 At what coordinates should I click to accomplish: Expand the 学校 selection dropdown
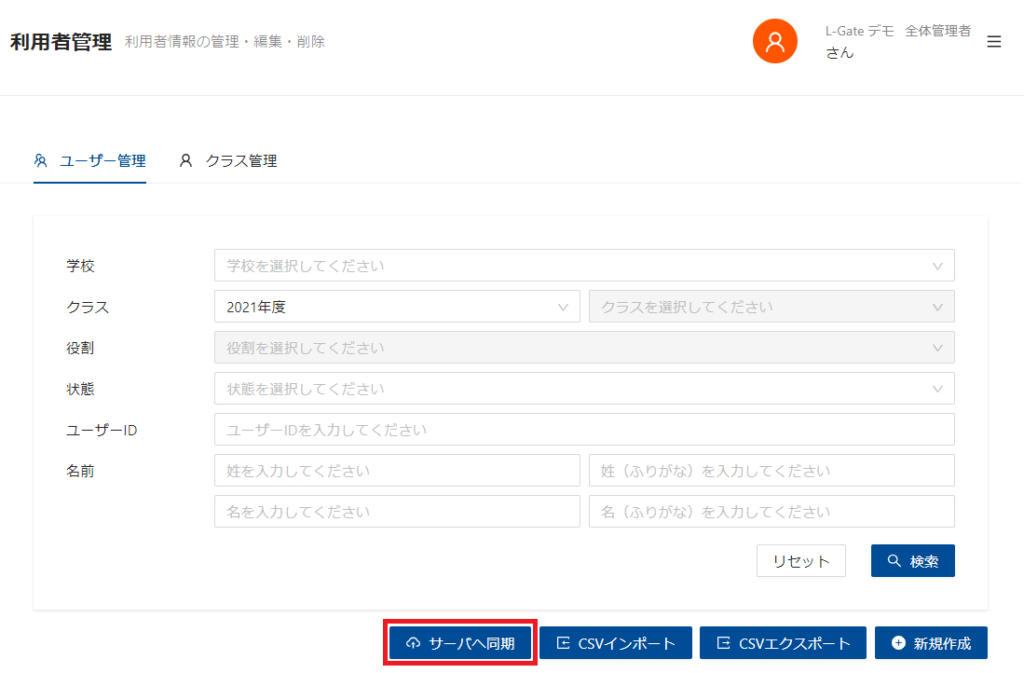point(584,266)
